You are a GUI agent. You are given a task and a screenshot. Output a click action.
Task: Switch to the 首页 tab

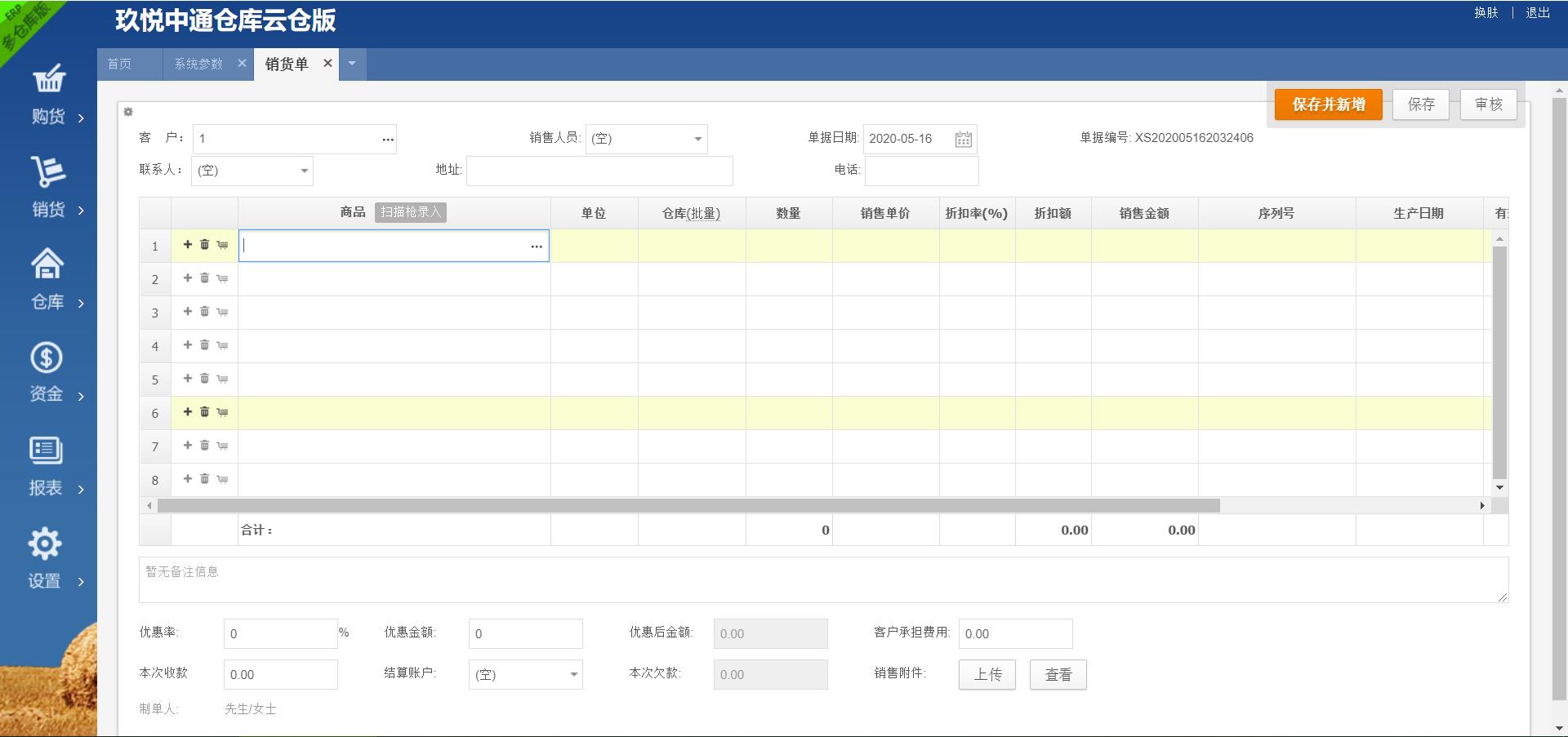click(x=119, y=64)
